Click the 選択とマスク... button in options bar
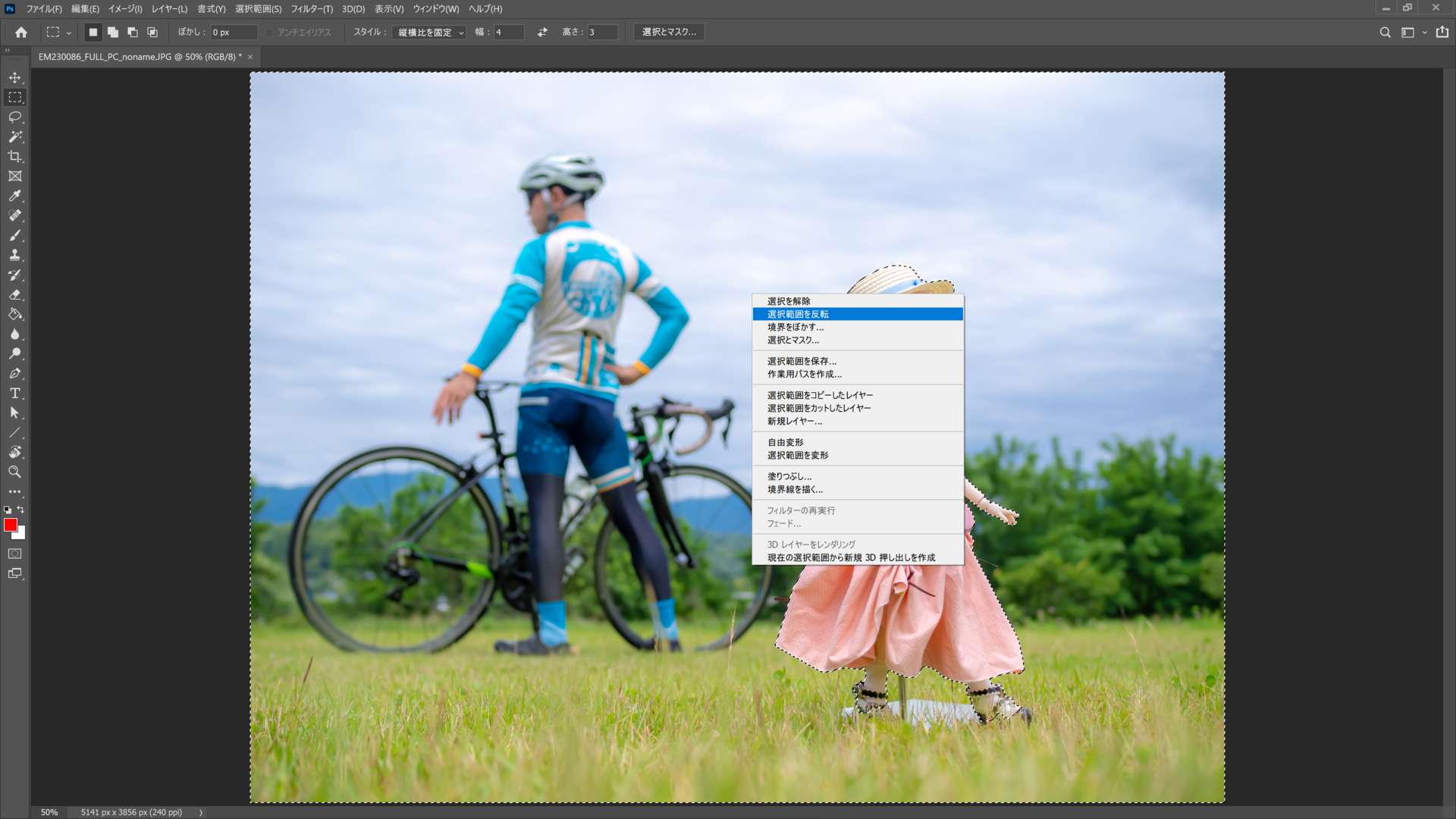 (668, 32)
